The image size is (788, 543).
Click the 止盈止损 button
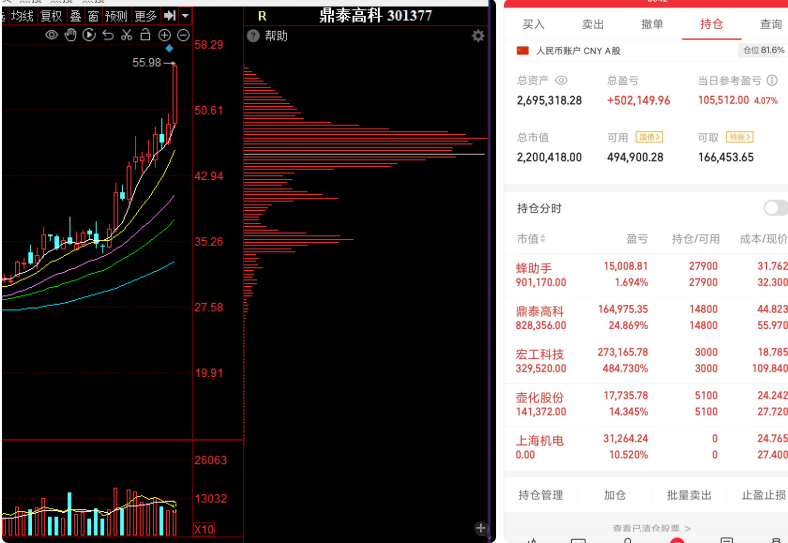(763, 495)
